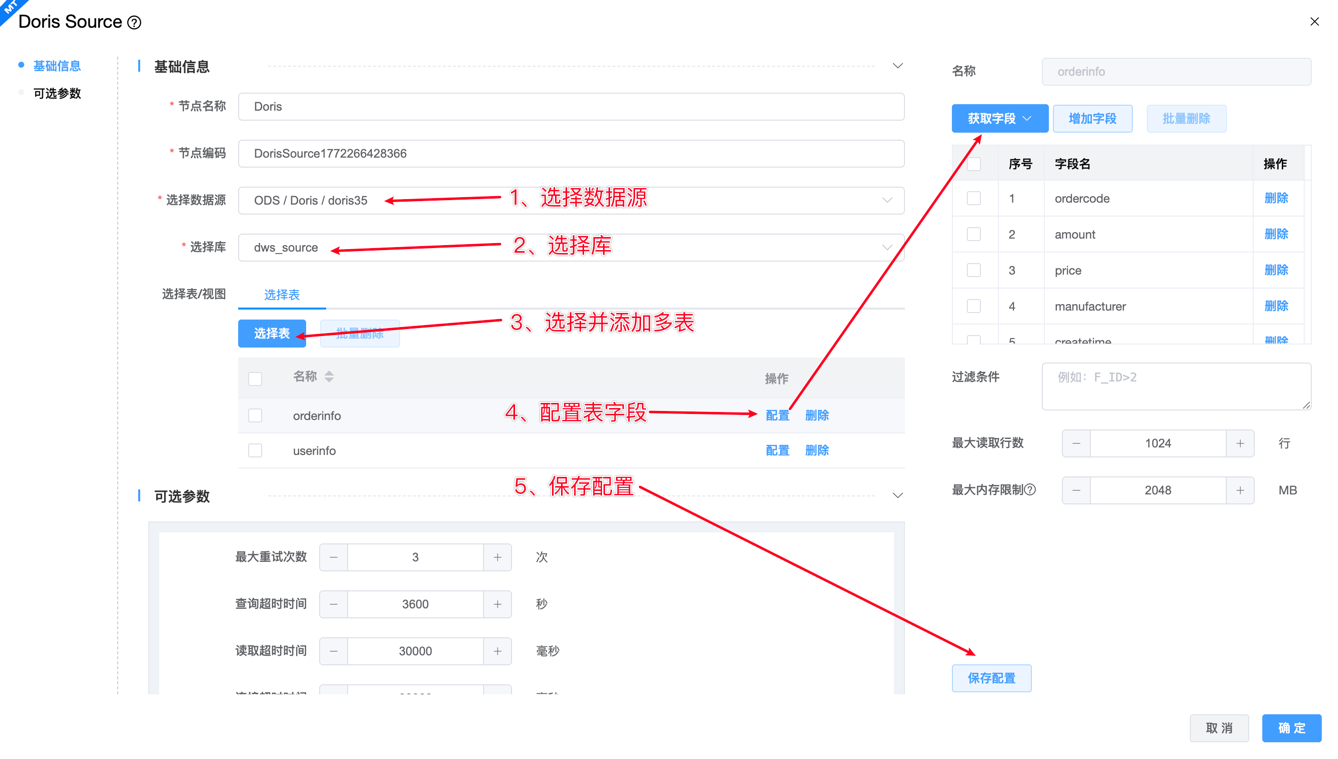The width and height of the screenshot is (1338, 759).
Task: Tick the checkbox for the ordercode field
Action: 974,199
